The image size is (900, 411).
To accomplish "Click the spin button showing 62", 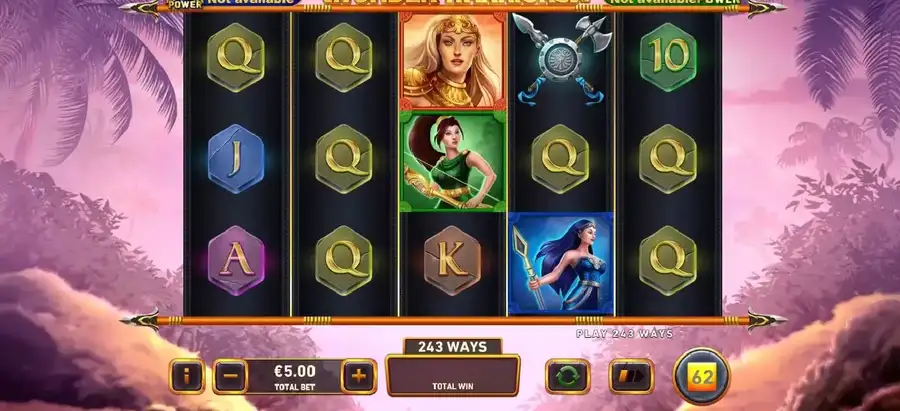I will 701,377.
